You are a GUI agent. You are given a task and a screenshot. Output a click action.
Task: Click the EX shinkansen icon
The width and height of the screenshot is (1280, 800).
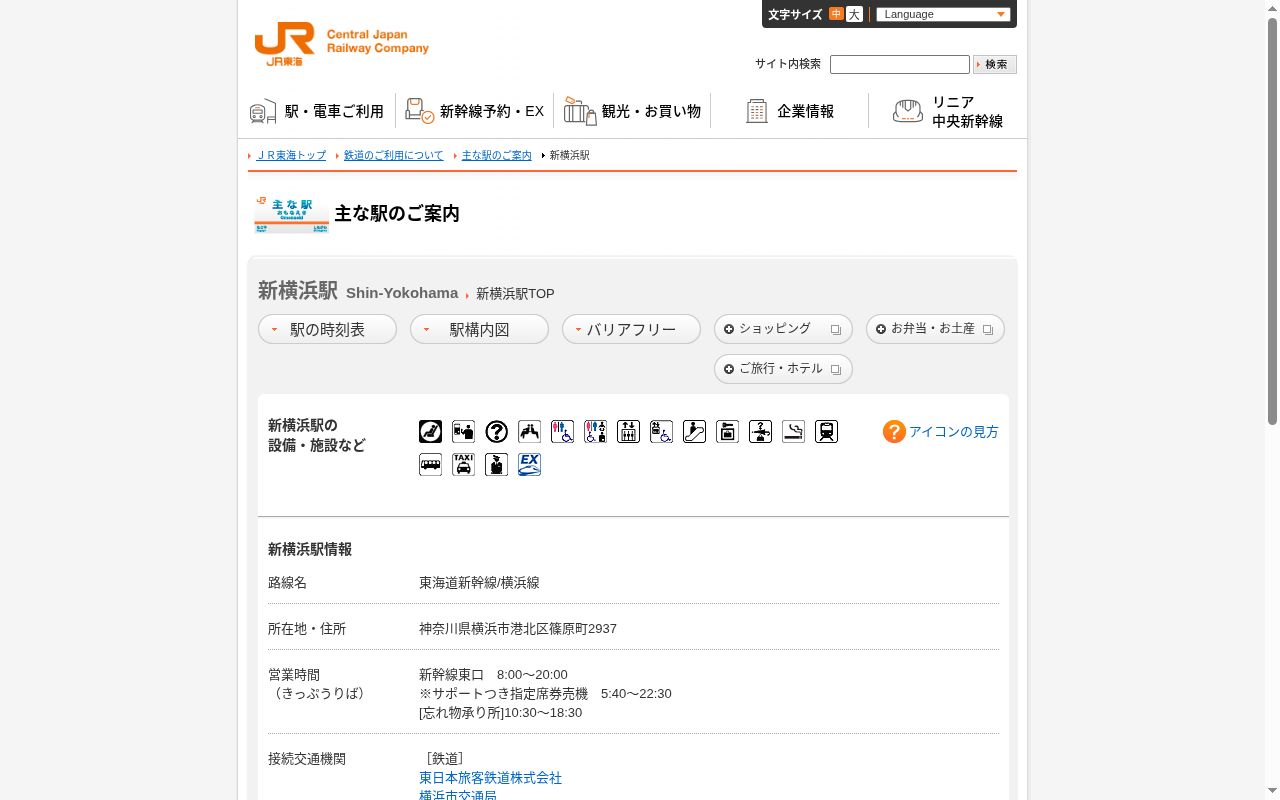point(529,465)
